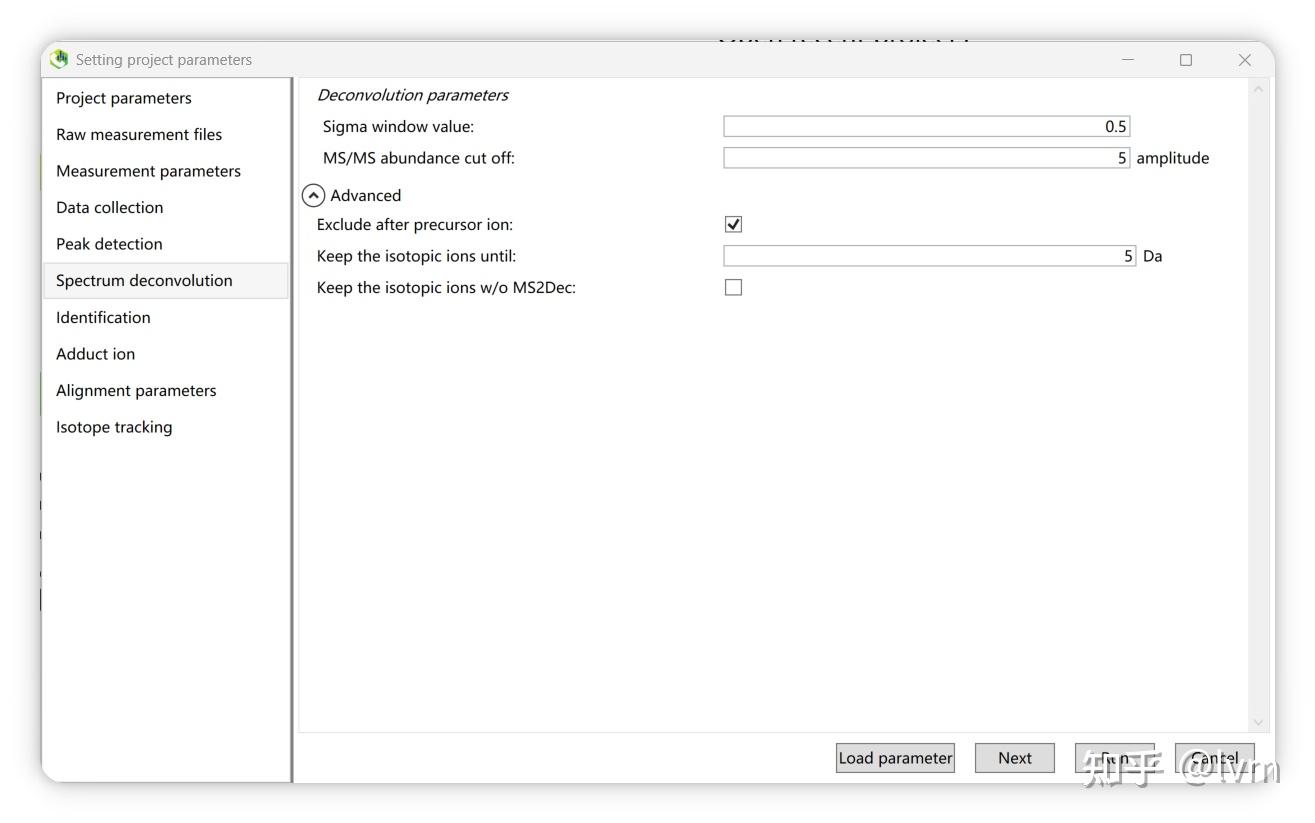Click the MS-DIAL app icon in title bar
Image resolution: width=1315 pixels, height=823 pixels.
coord(60,59)
